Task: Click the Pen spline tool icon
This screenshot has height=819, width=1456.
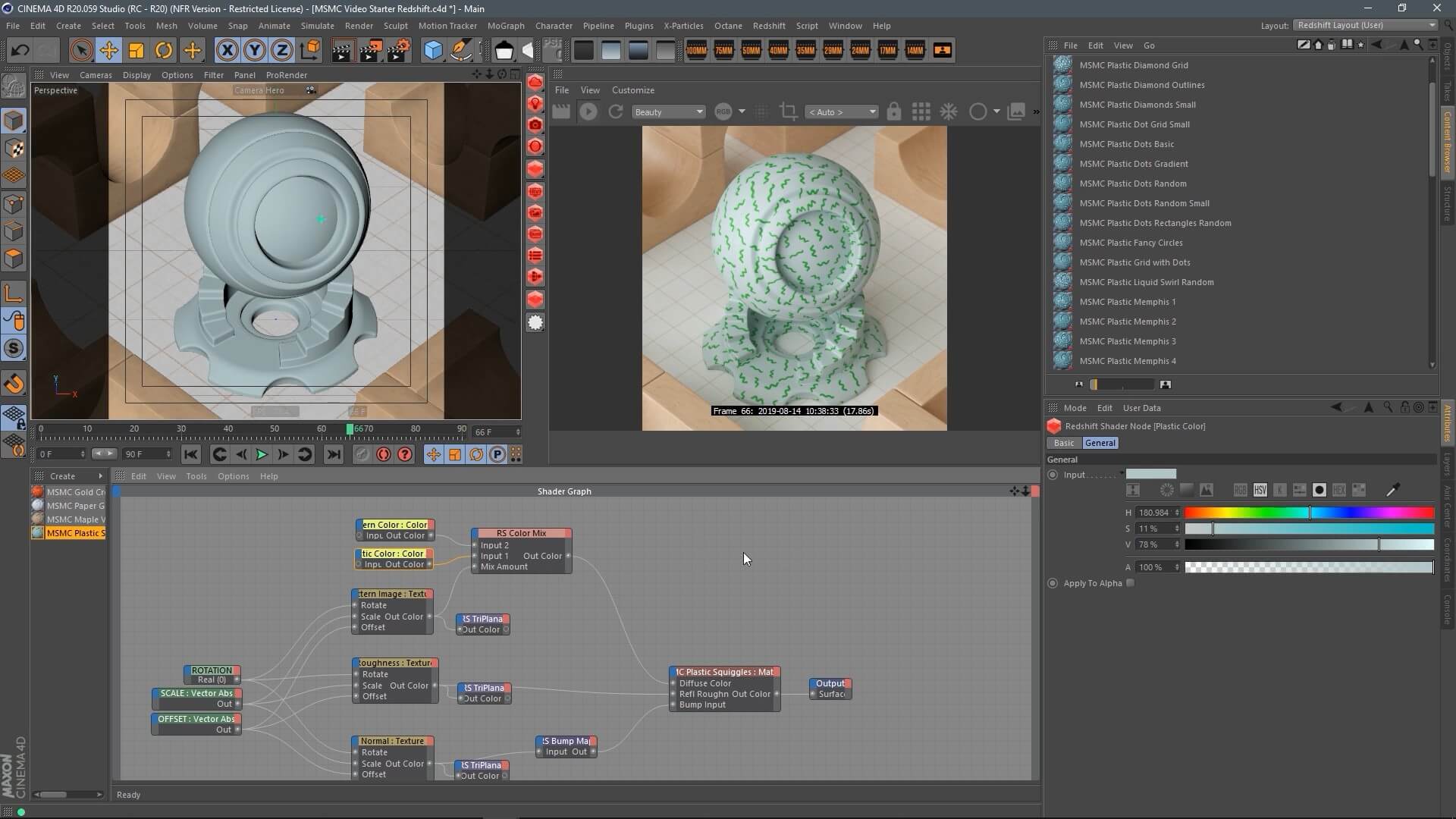Action: coord(461,51)
